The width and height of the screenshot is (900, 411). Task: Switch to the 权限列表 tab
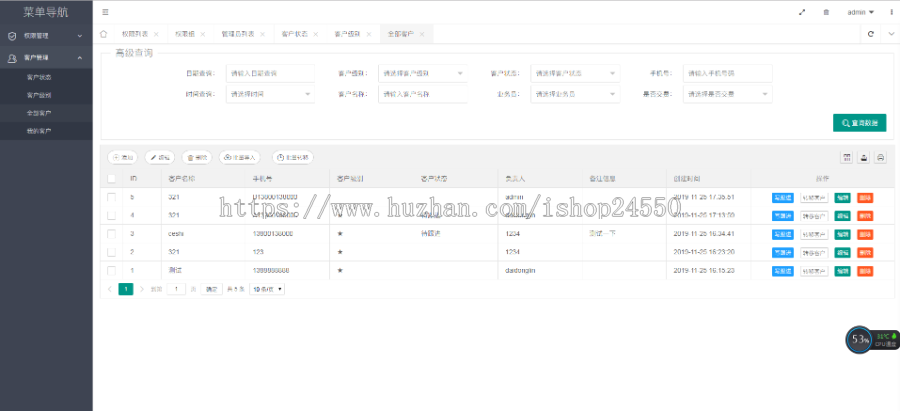[x=135, y=34]
